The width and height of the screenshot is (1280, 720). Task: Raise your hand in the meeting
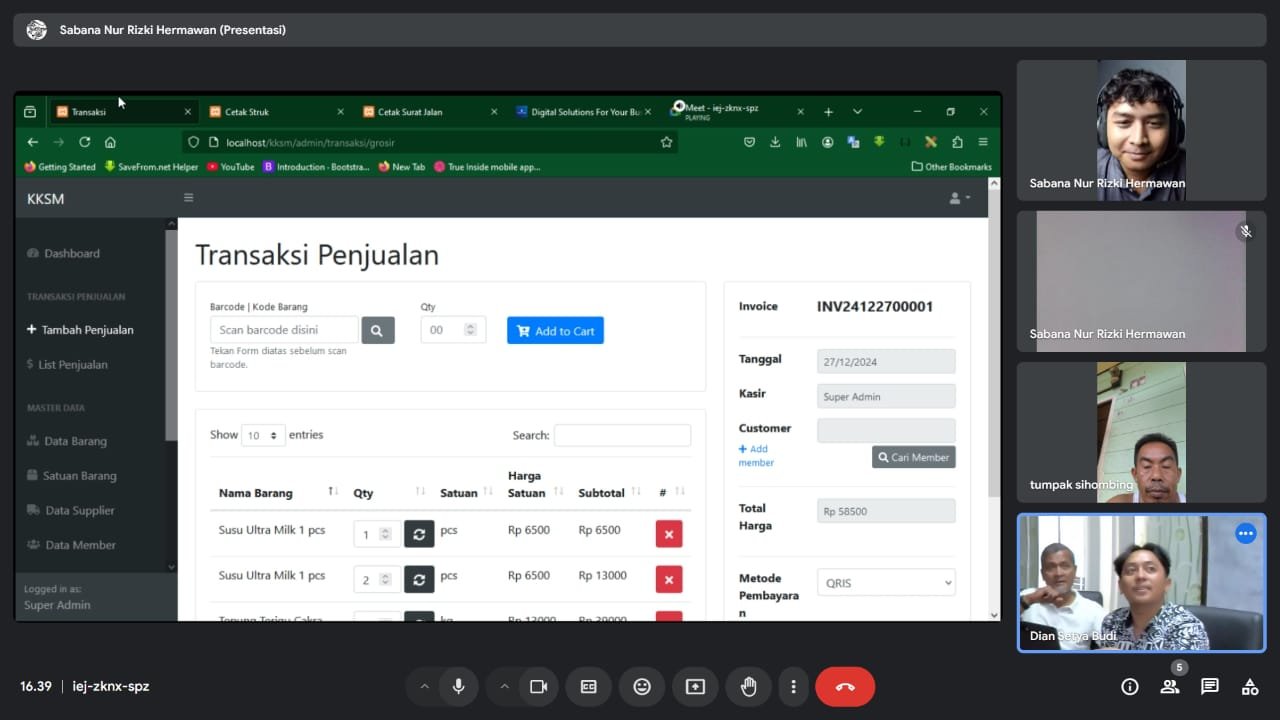(749, 687)
